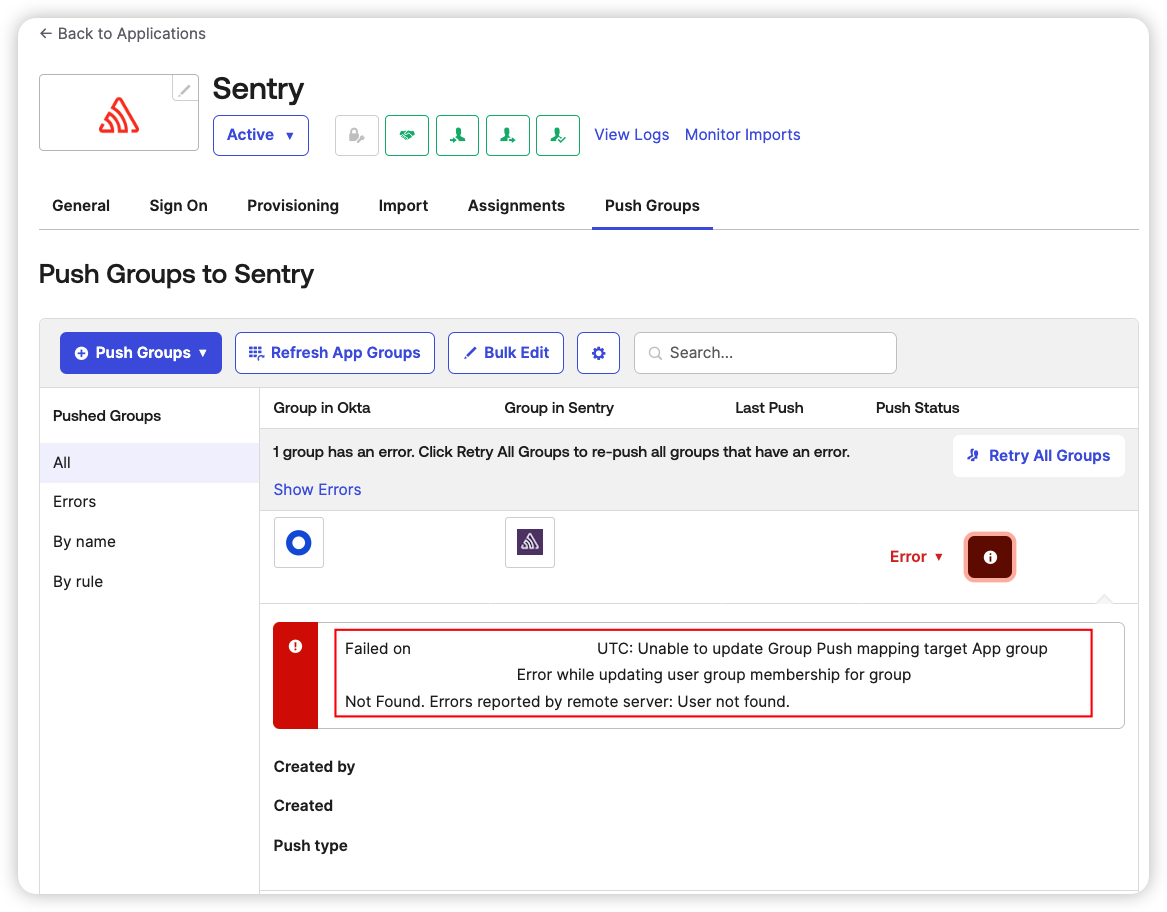Click the green handshake icon
The image size is (1167, 912).
[x=407, y=135]
